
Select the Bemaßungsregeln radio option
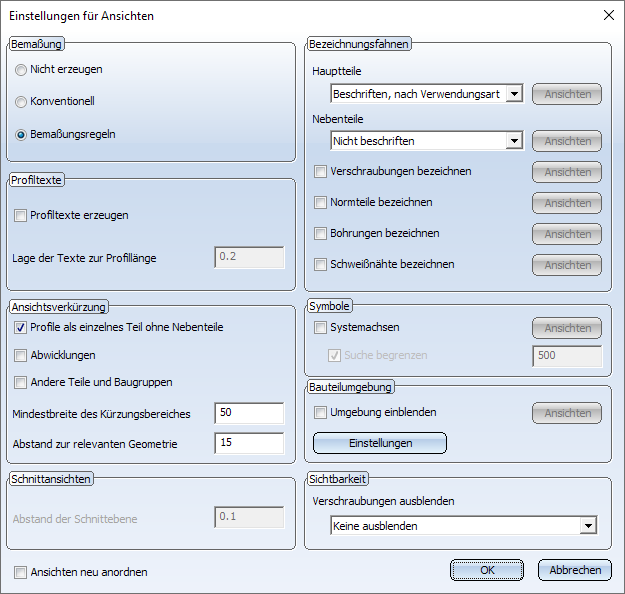[x=21, y=134]
